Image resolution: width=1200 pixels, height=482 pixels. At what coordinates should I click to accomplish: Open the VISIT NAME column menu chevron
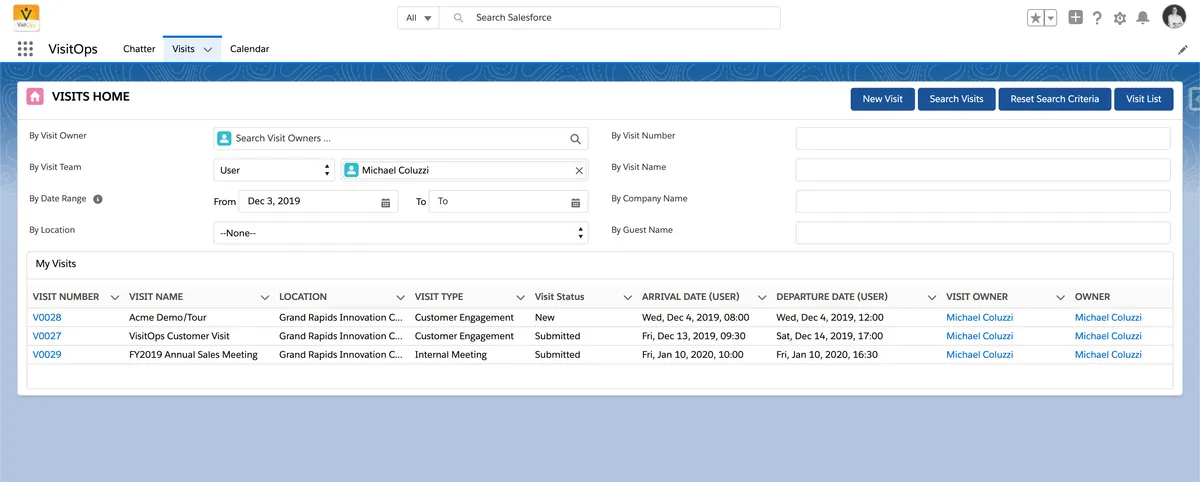265,298
